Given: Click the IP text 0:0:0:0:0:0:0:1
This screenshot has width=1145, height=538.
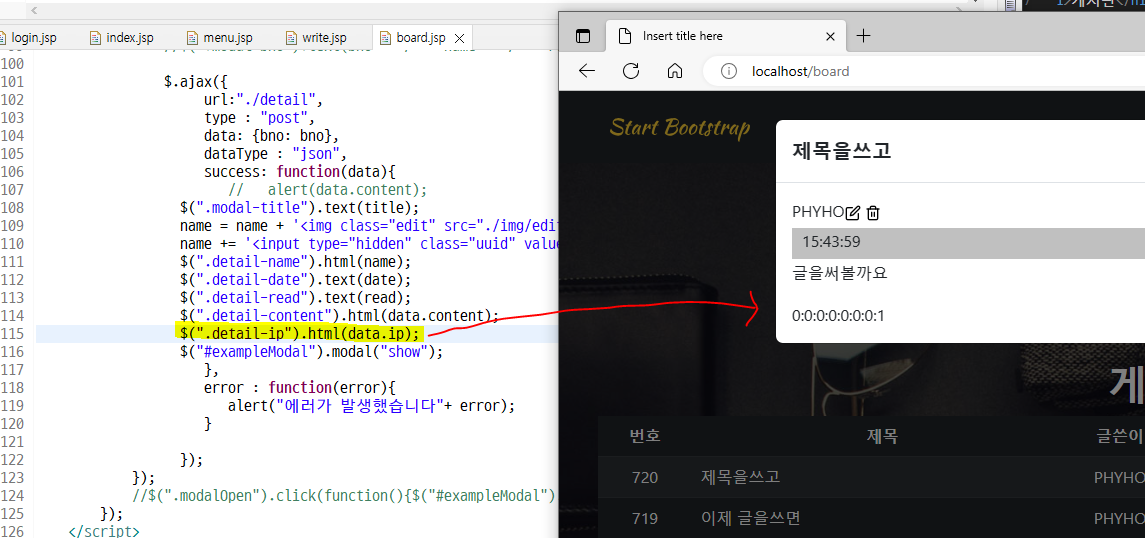Looking at the screenshot, I should [838, 316].
